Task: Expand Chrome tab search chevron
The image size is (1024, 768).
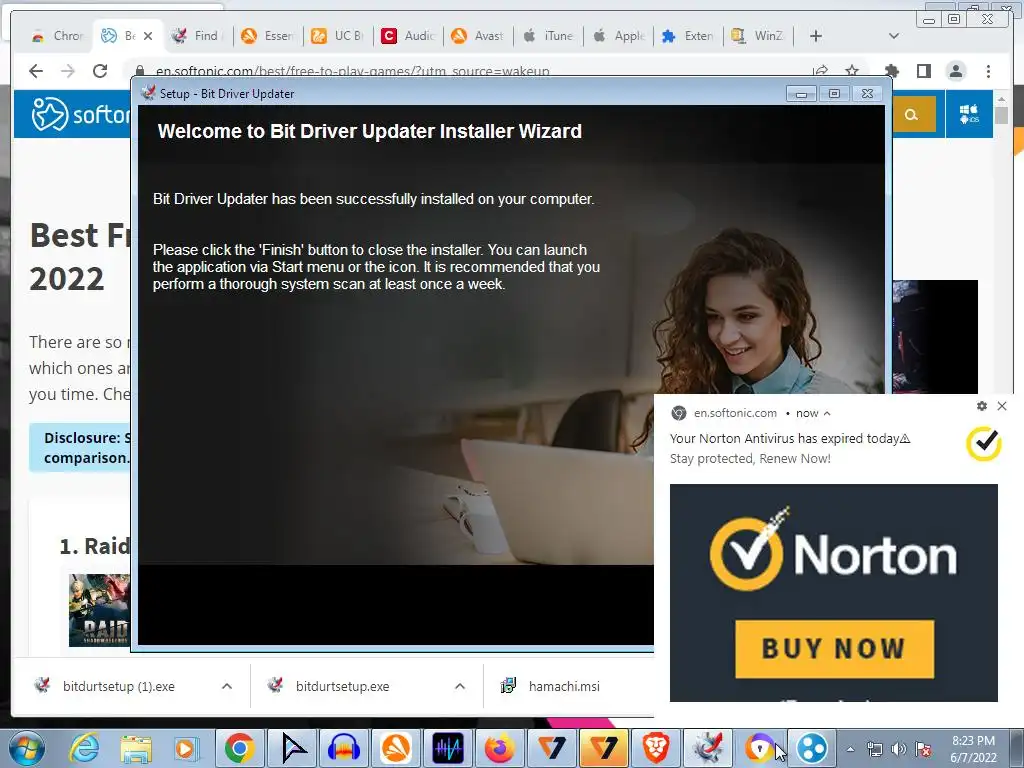Action: tap(894, 36)
